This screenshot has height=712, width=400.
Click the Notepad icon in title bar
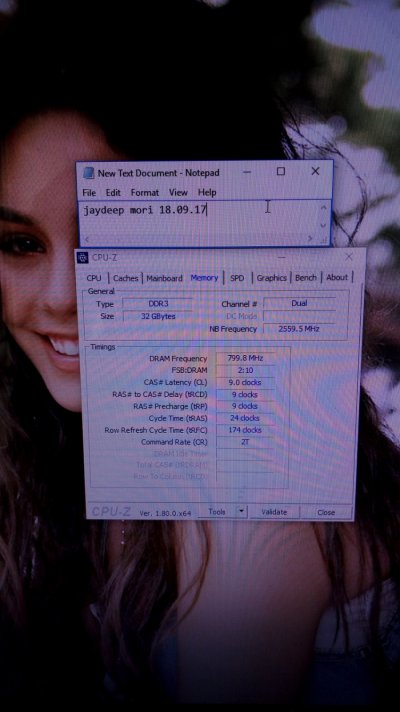[89, 173]
